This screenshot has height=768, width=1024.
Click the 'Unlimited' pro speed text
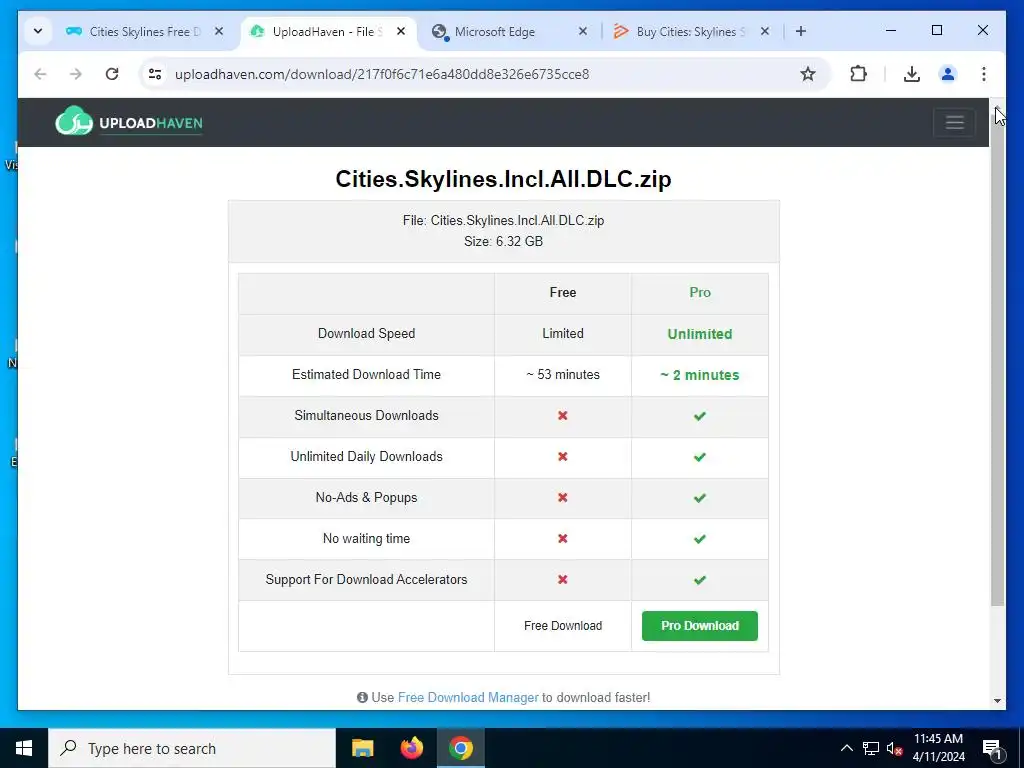699,334
